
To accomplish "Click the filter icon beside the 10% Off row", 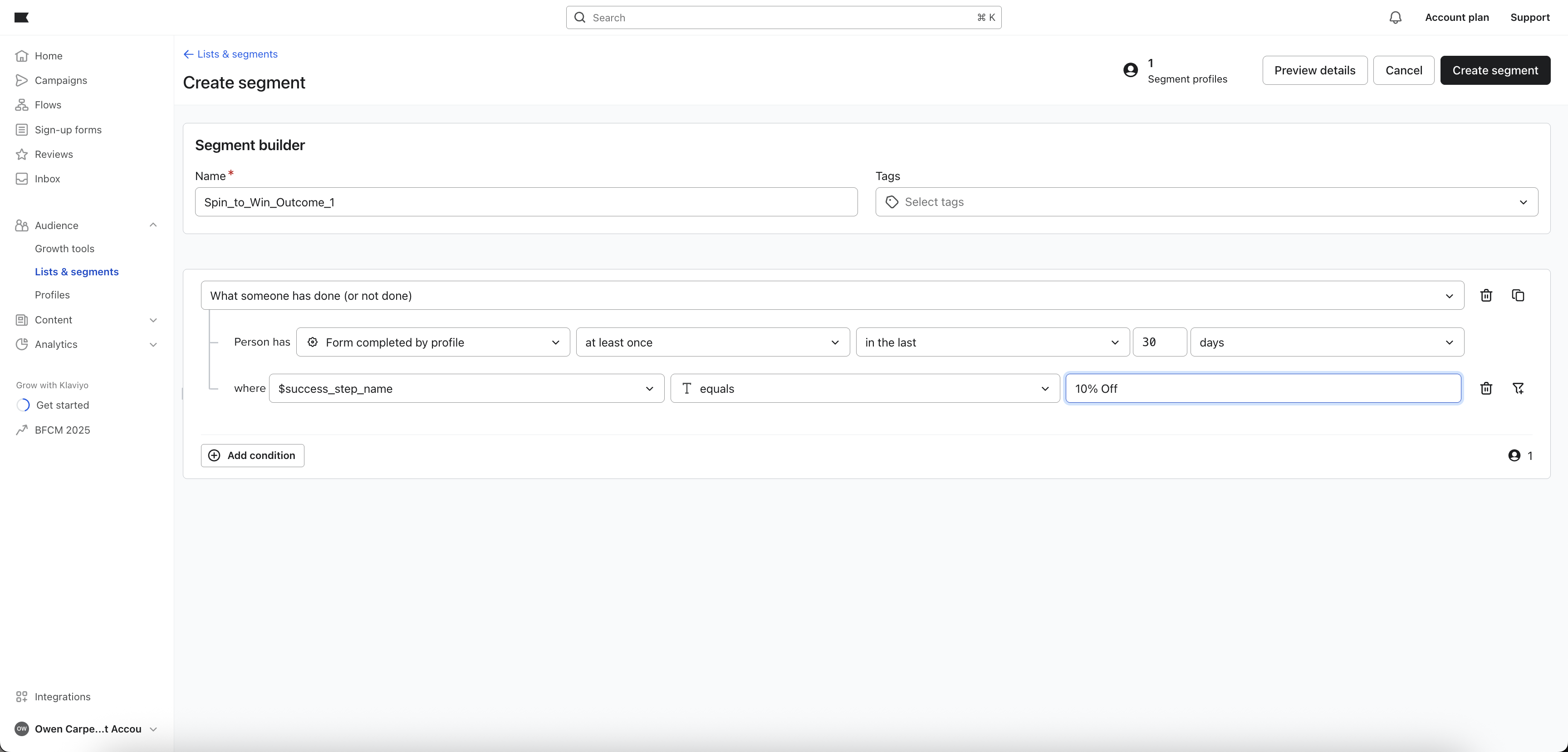I will pyautogui.click(x=1518, y=388).
